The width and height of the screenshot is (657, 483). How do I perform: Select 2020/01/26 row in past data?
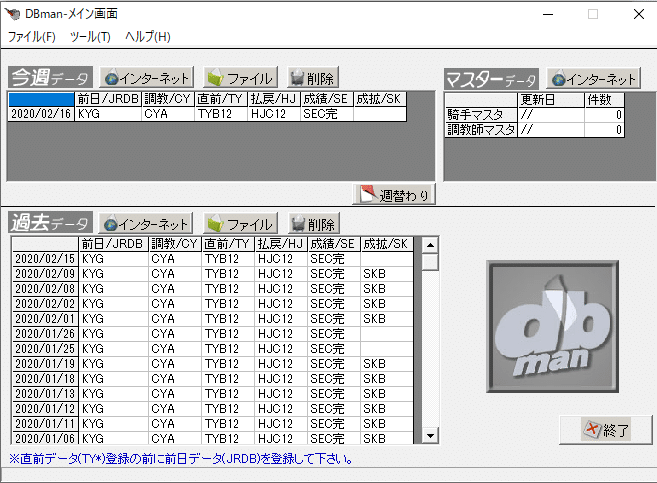pos(213,334)
